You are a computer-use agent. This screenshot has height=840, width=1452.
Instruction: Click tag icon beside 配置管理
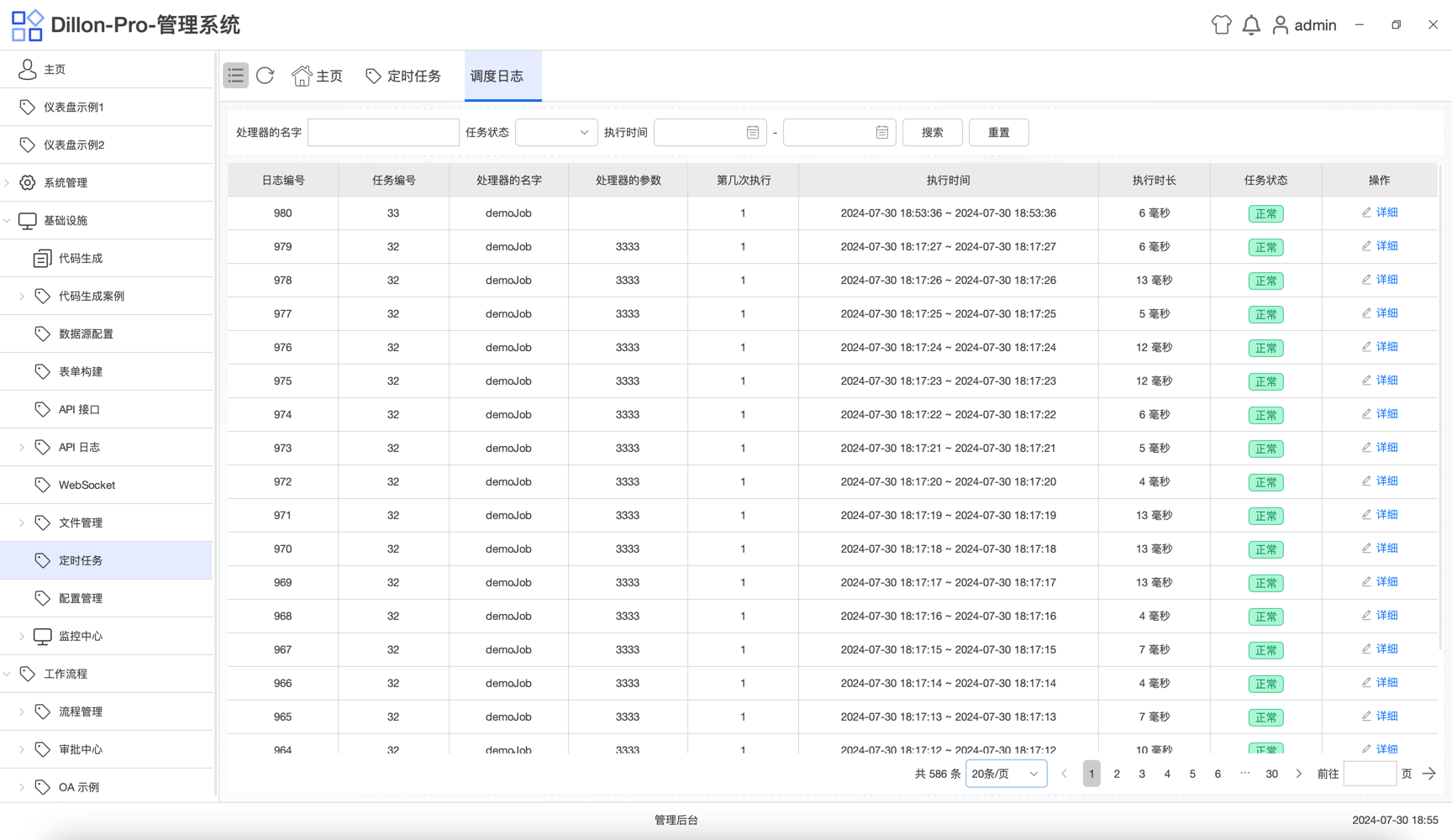[x=42, y=598]
